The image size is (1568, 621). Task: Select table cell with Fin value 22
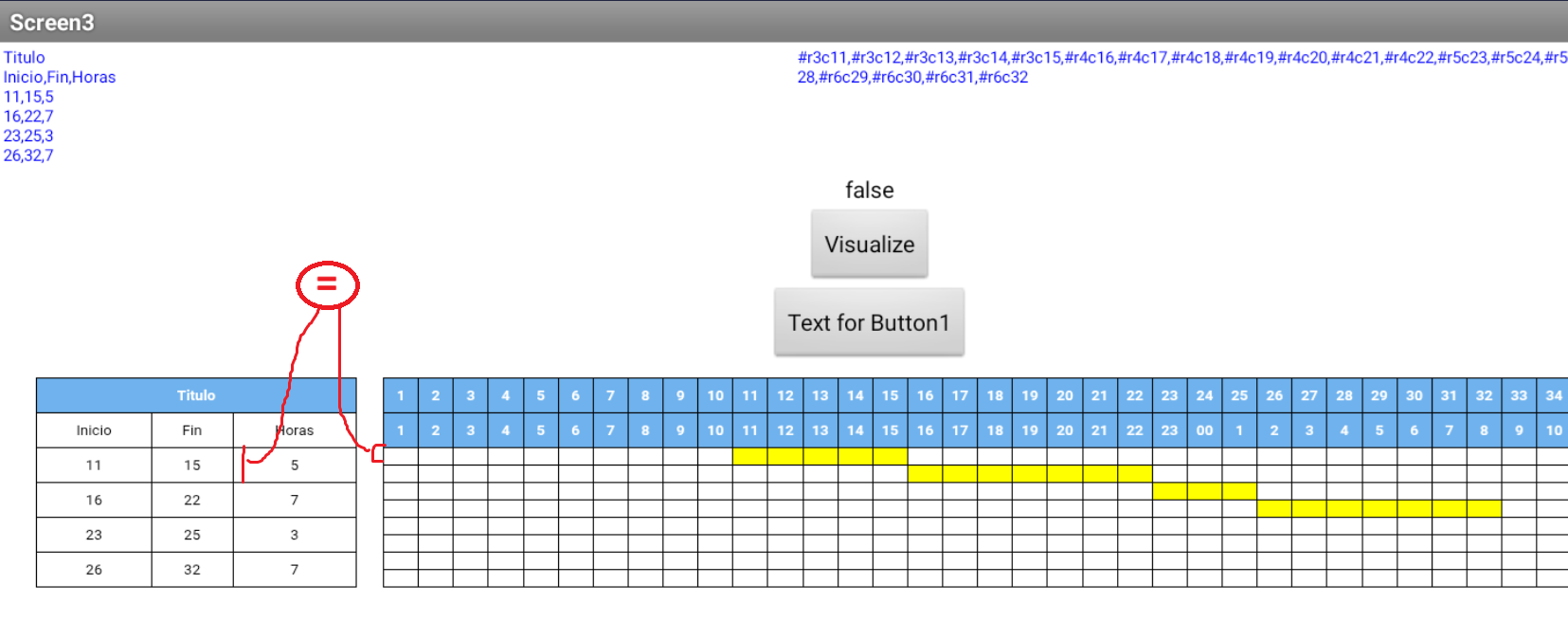click(192, 500)
